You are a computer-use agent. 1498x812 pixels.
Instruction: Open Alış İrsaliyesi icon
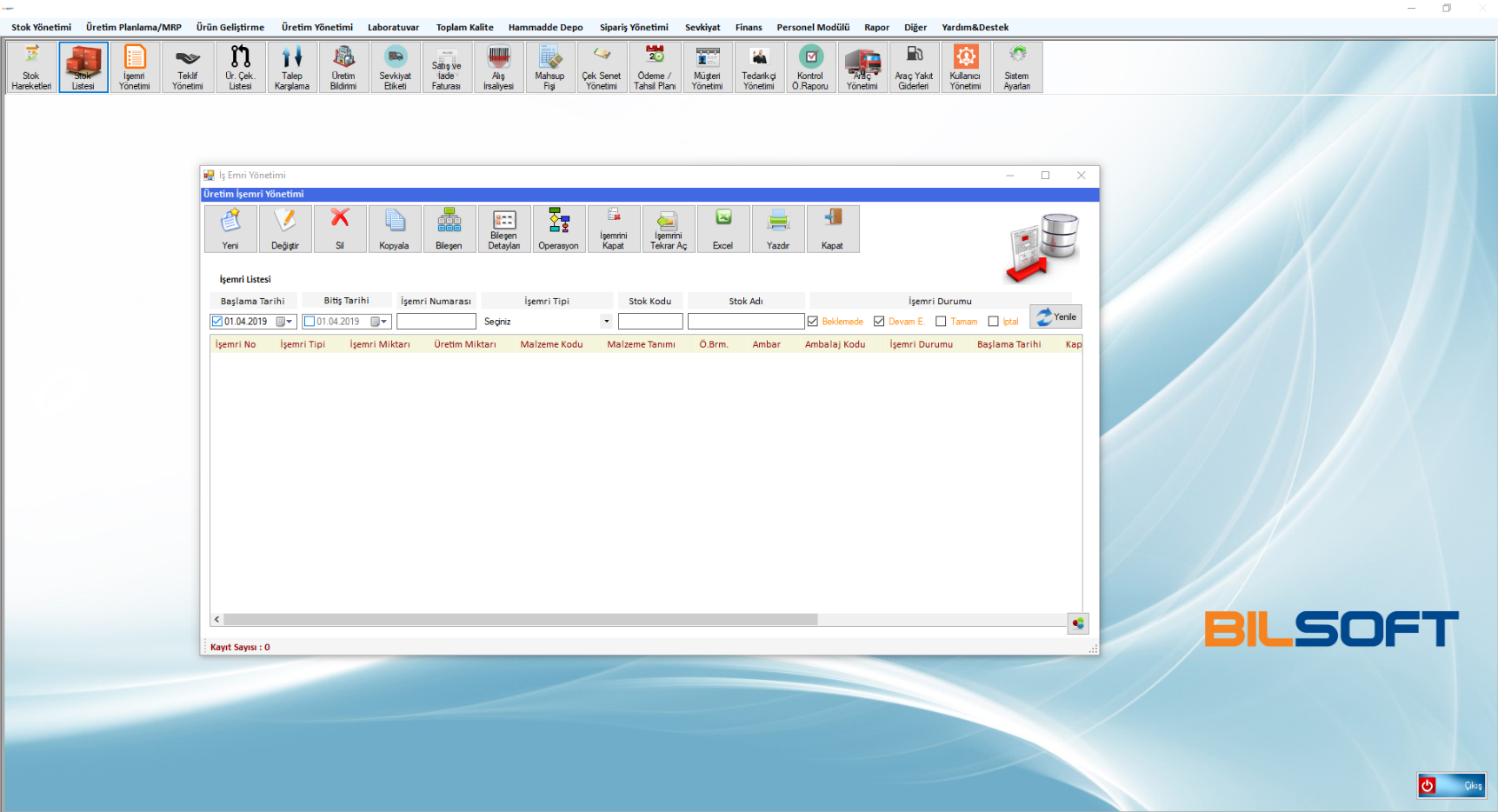(x=499, y=67)
